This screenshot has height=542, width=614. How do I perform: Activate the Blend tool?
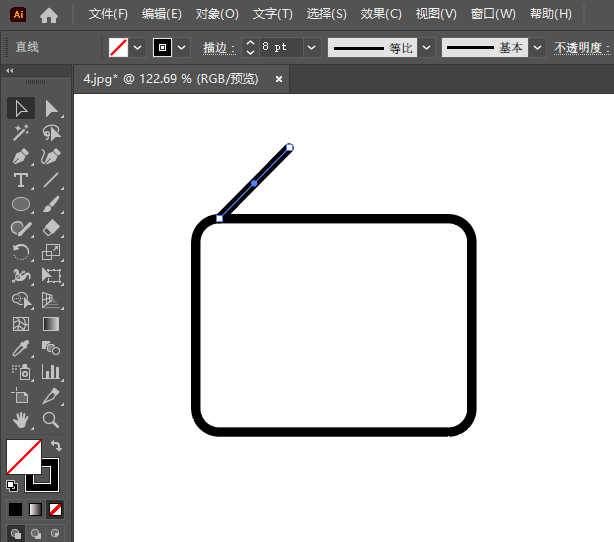(51, 348)
